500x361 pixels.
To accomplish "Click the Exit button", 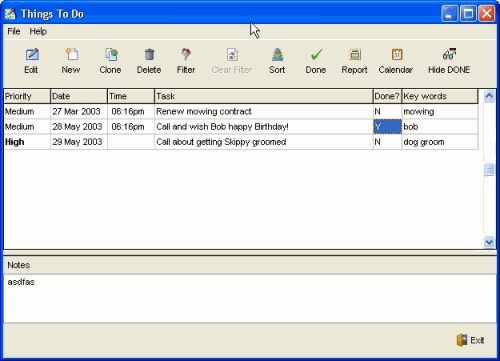I will (x=470, y=340).
